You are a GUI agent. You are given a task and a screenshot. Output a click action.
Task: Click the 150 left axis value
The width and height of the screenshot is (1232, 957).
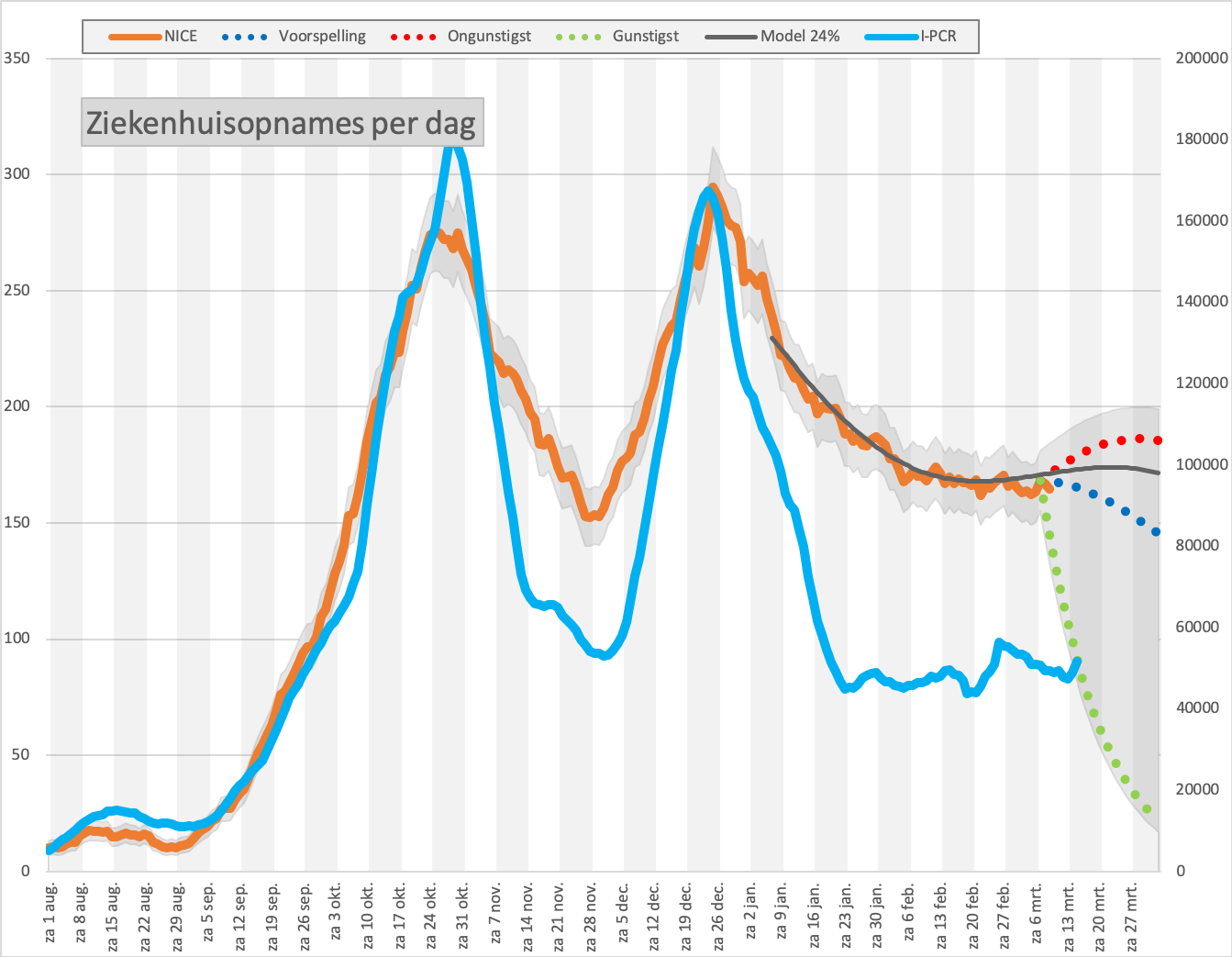[x=17, y=522]
